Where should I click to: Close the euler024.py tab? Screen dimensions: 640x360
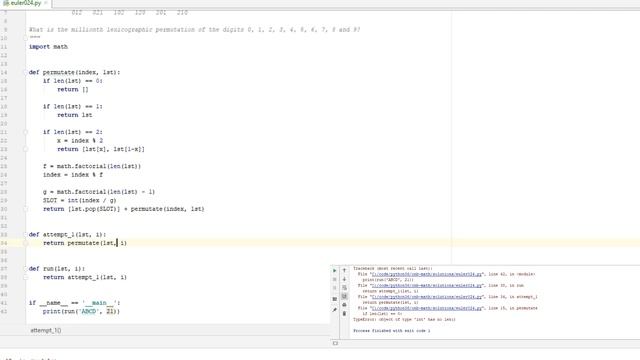pos(46,3)
